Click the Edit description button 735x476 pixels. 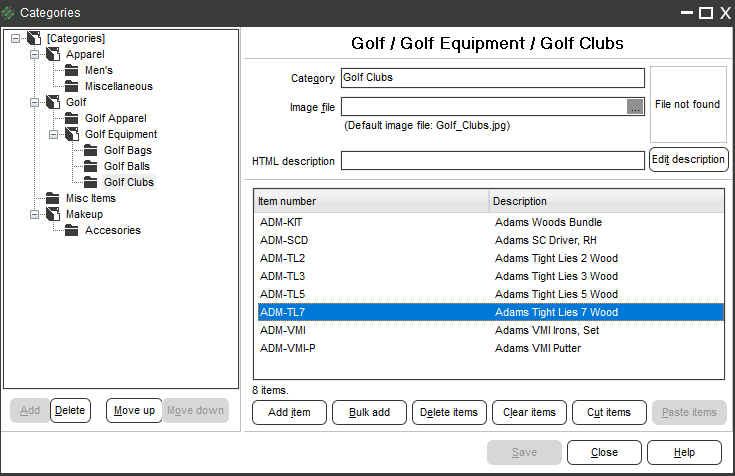(689, 159)
